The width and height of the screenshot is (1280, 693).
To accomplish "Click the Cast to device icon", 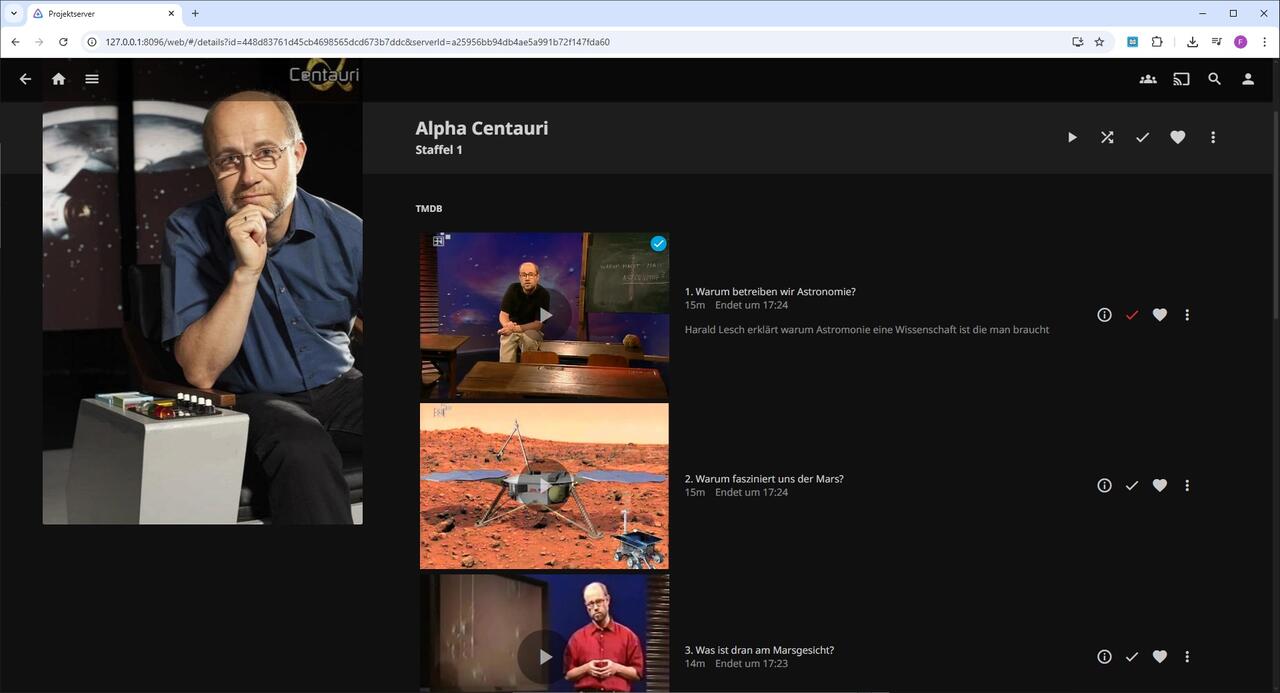I will pos(1181,79).
